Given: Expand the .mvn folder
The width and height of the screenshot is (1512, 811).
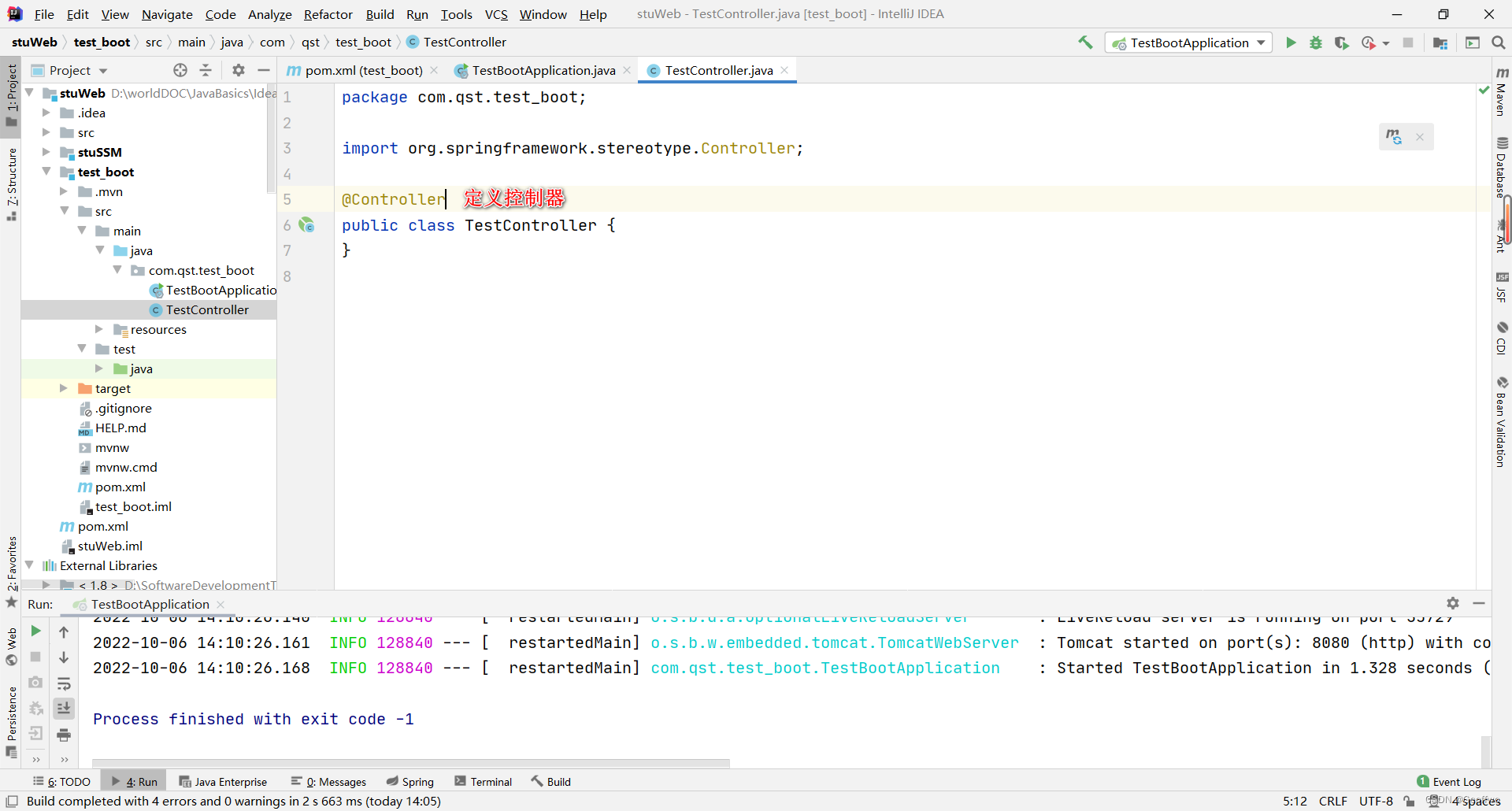Looking at the screenshot, I should 65,191.
